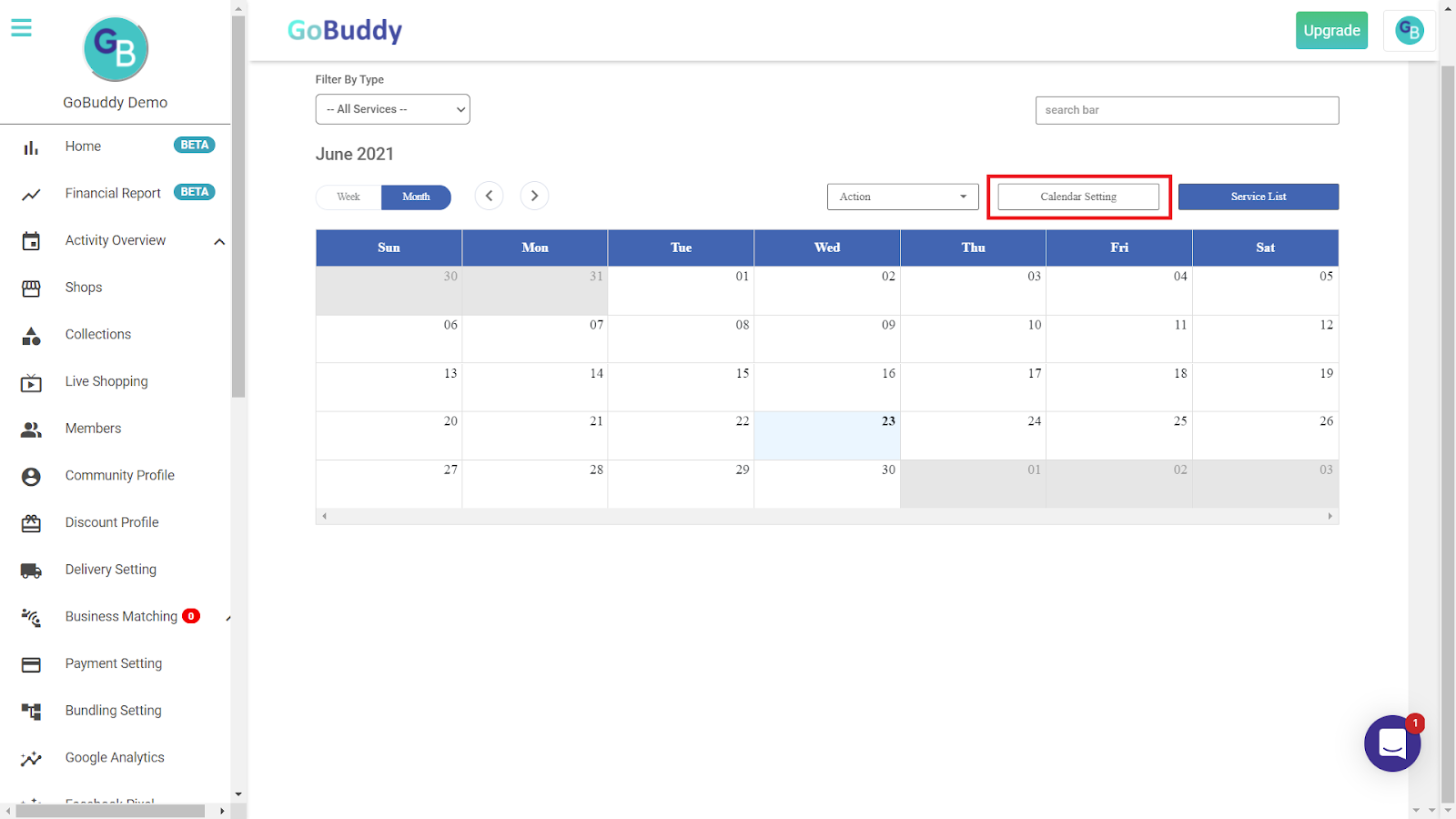
Task: Open the chat support bubble
Action: tap(1392, 743)
